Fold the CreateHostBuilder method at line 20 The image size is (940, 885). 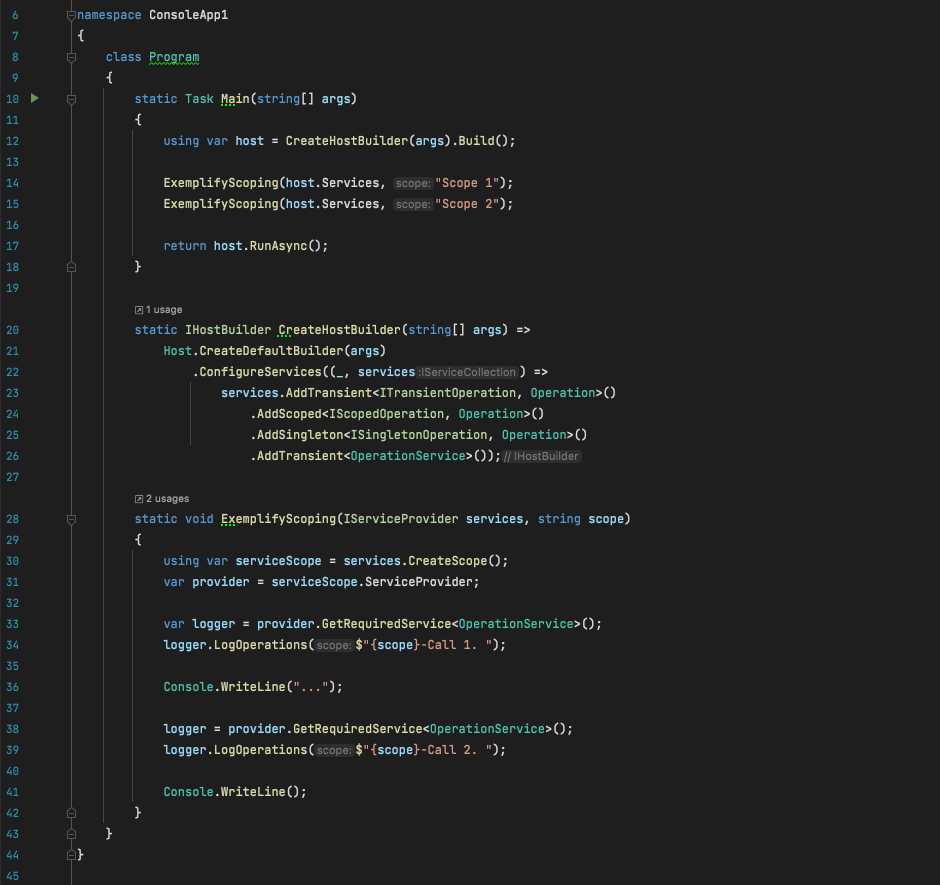click(71, 329)
